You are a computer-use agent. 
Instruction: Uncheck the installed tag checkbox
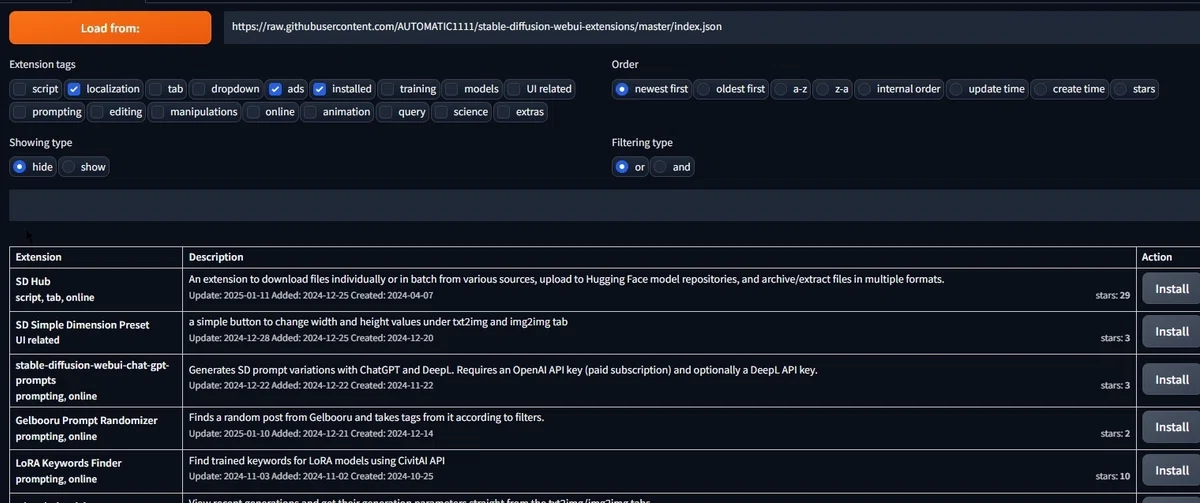click(x=320, y=89)
